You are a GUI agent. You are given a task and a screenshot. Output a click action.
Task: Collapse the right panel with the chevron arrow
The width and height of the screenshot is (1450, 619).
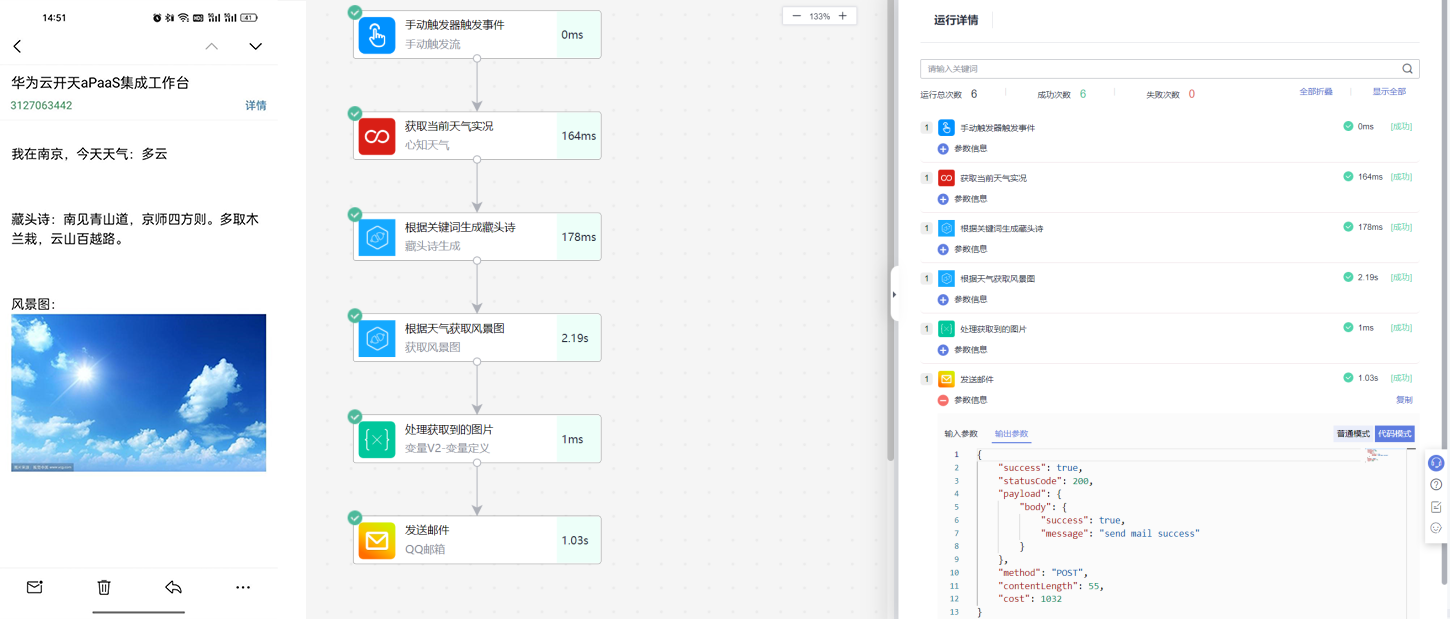tap(893, 293)
